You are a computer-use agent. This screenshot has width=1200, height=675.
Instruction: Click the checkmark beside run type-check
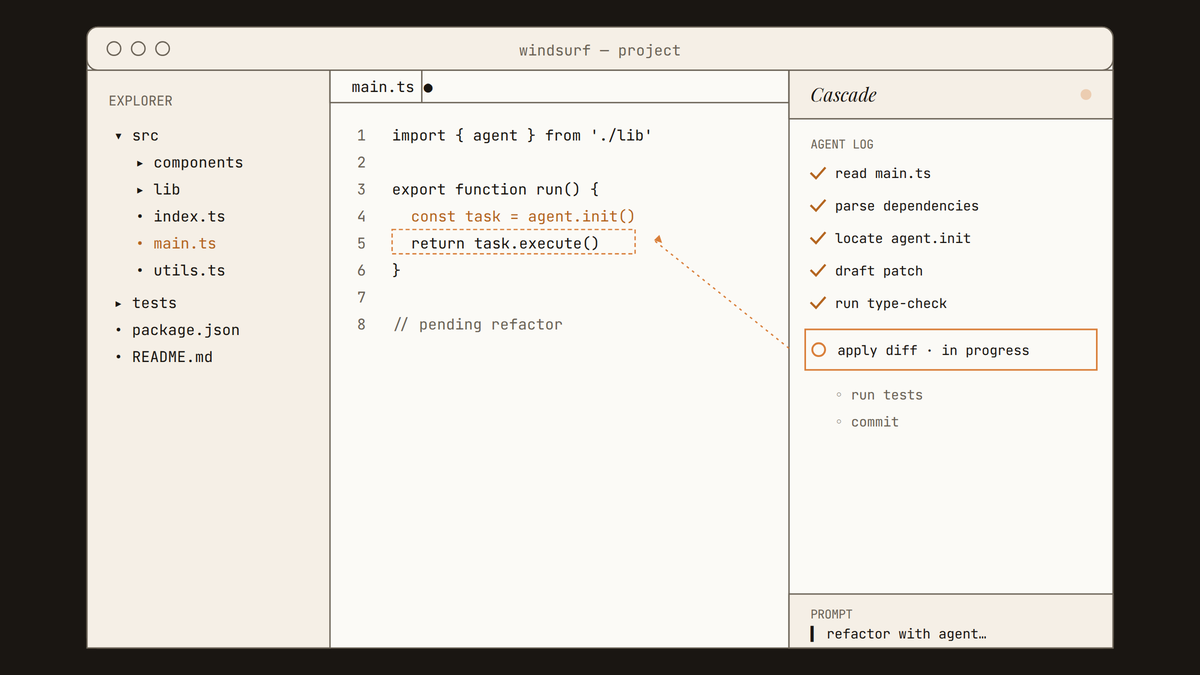click(817, 304)
